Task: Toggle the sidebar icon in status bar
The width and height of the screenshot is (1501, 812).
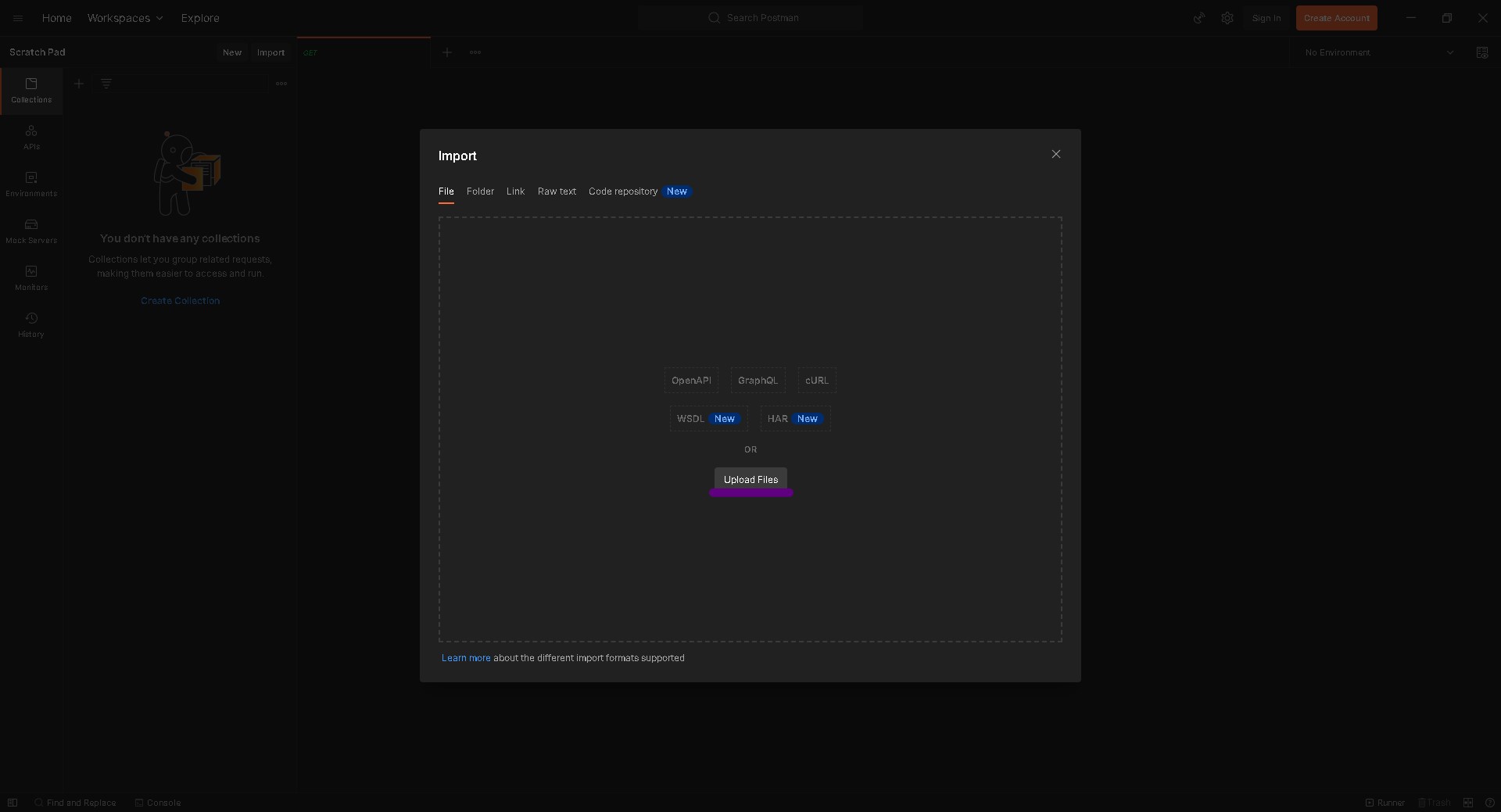Action: (13, 803)
